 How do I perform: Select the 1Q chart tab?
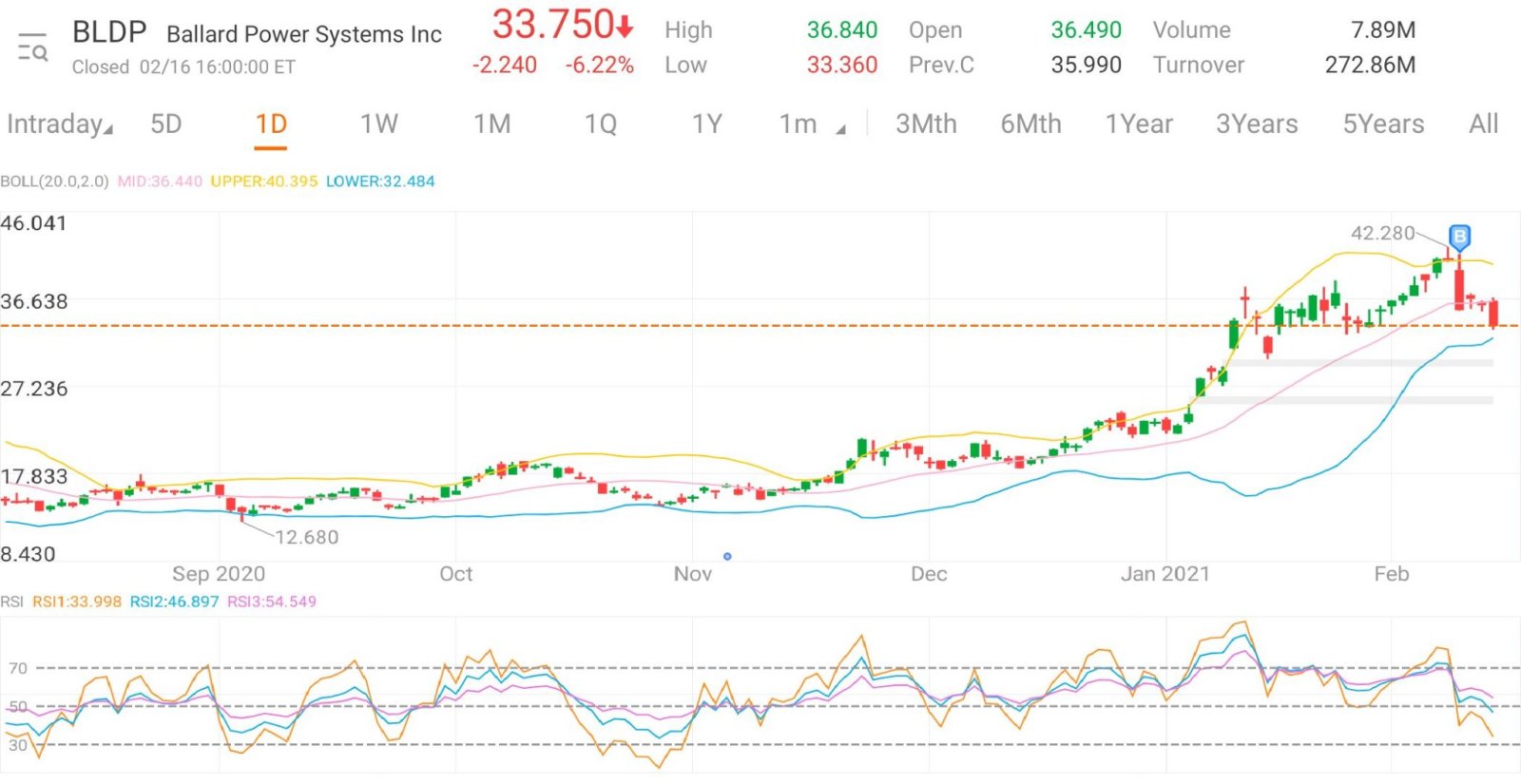601,124
